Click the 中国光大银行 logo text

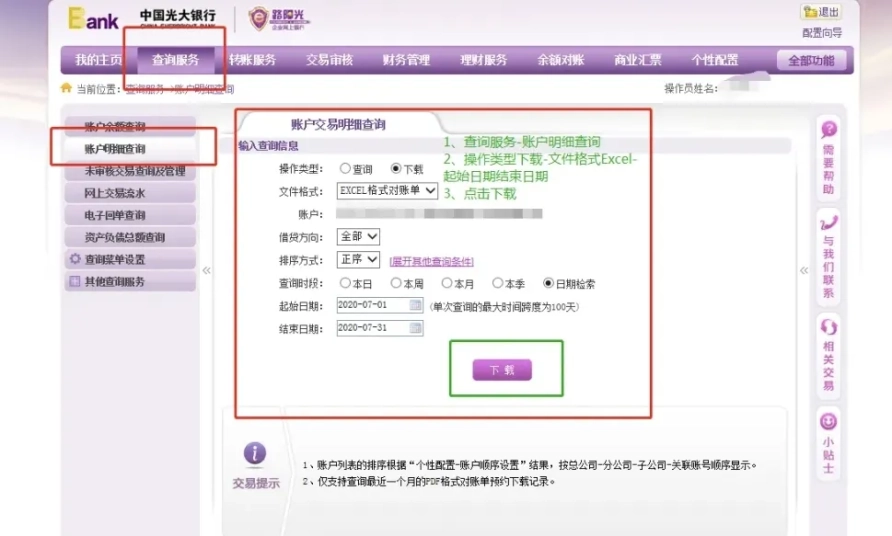point(177,16)
